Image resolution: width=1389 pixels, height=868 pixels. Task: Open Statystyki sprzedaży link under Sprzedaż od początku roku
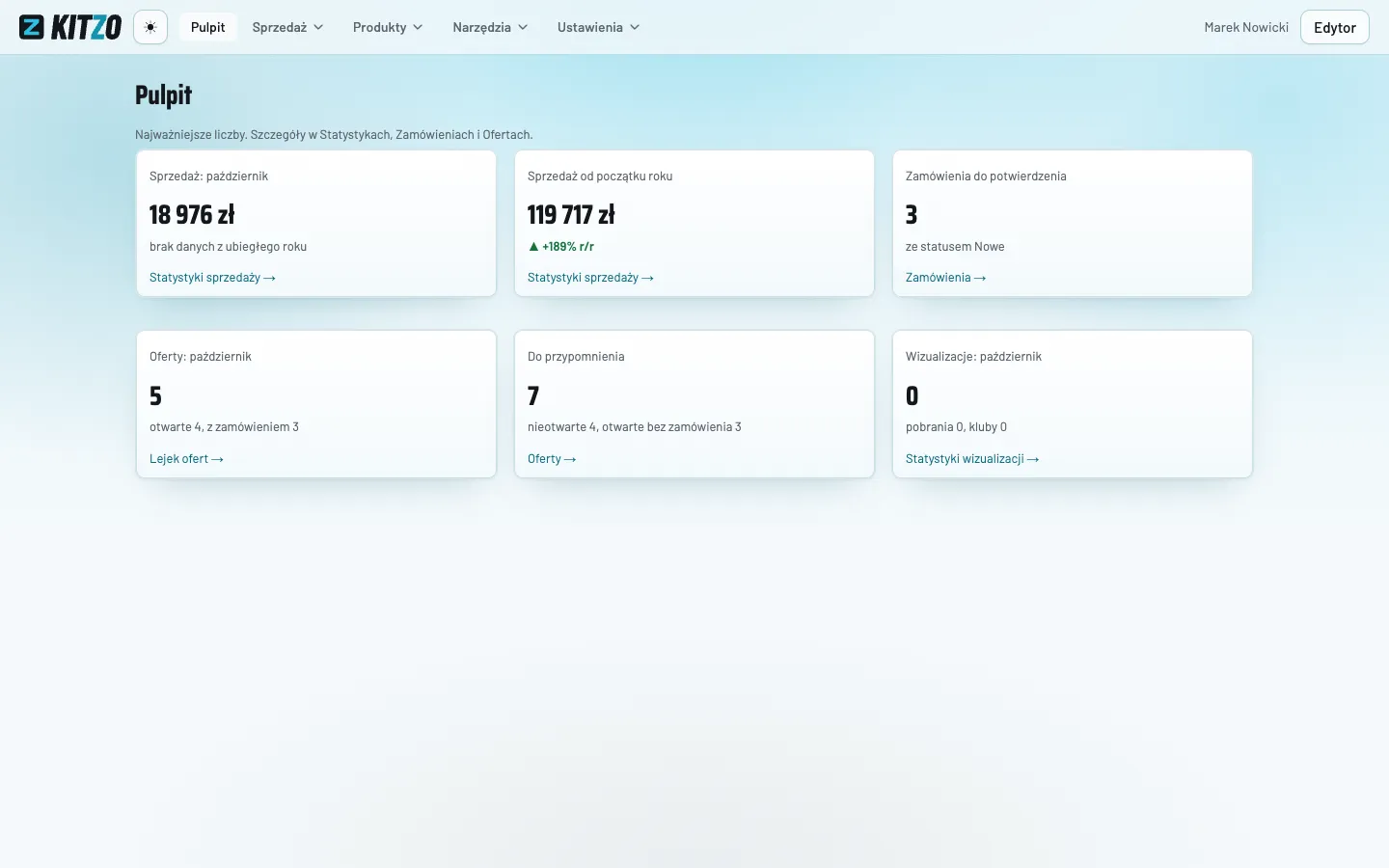click(590, 278)
